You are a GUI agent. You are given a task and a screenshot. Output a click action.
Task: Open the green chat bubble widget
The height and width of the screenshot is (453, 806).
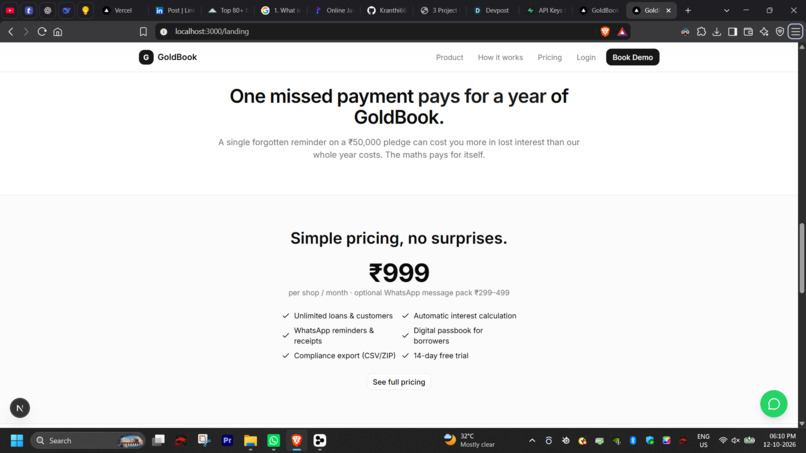point(774,404)
